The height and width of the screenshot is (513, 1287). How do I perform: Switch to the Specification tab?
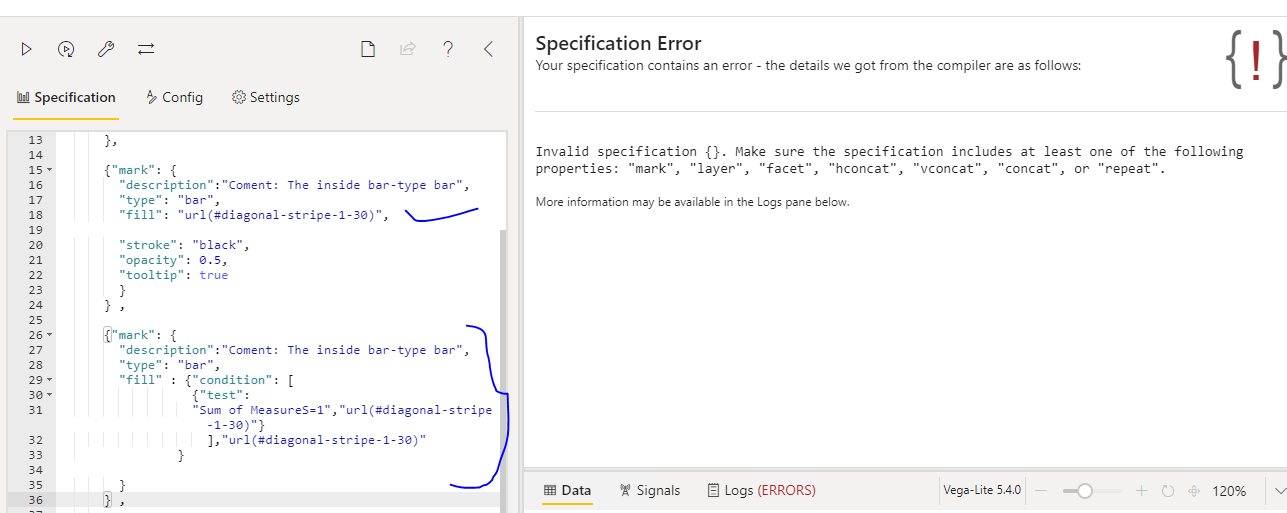pyautogui.click(x=66, y=97)
